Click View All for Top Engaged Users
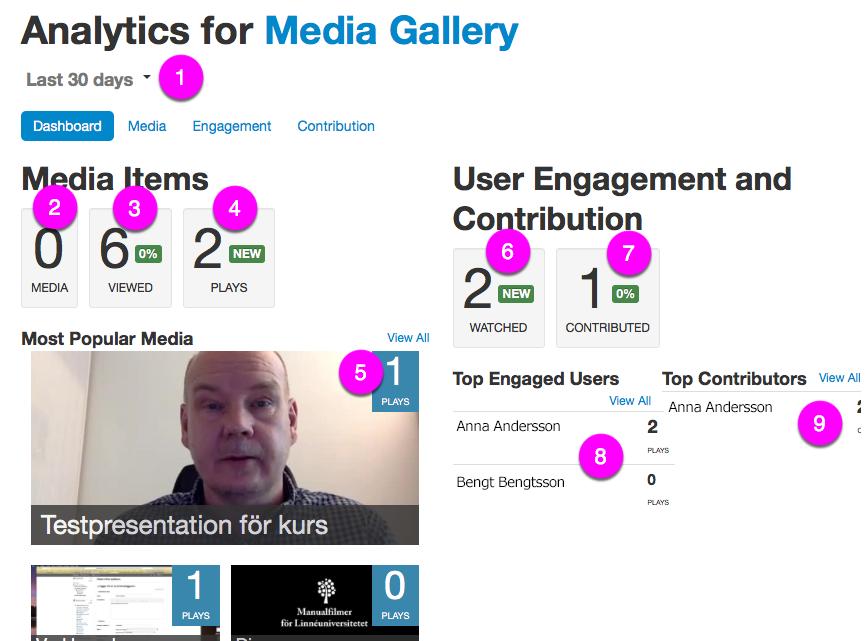The height and width of the screenshot is (641, 867). click(x=630, y=400)
